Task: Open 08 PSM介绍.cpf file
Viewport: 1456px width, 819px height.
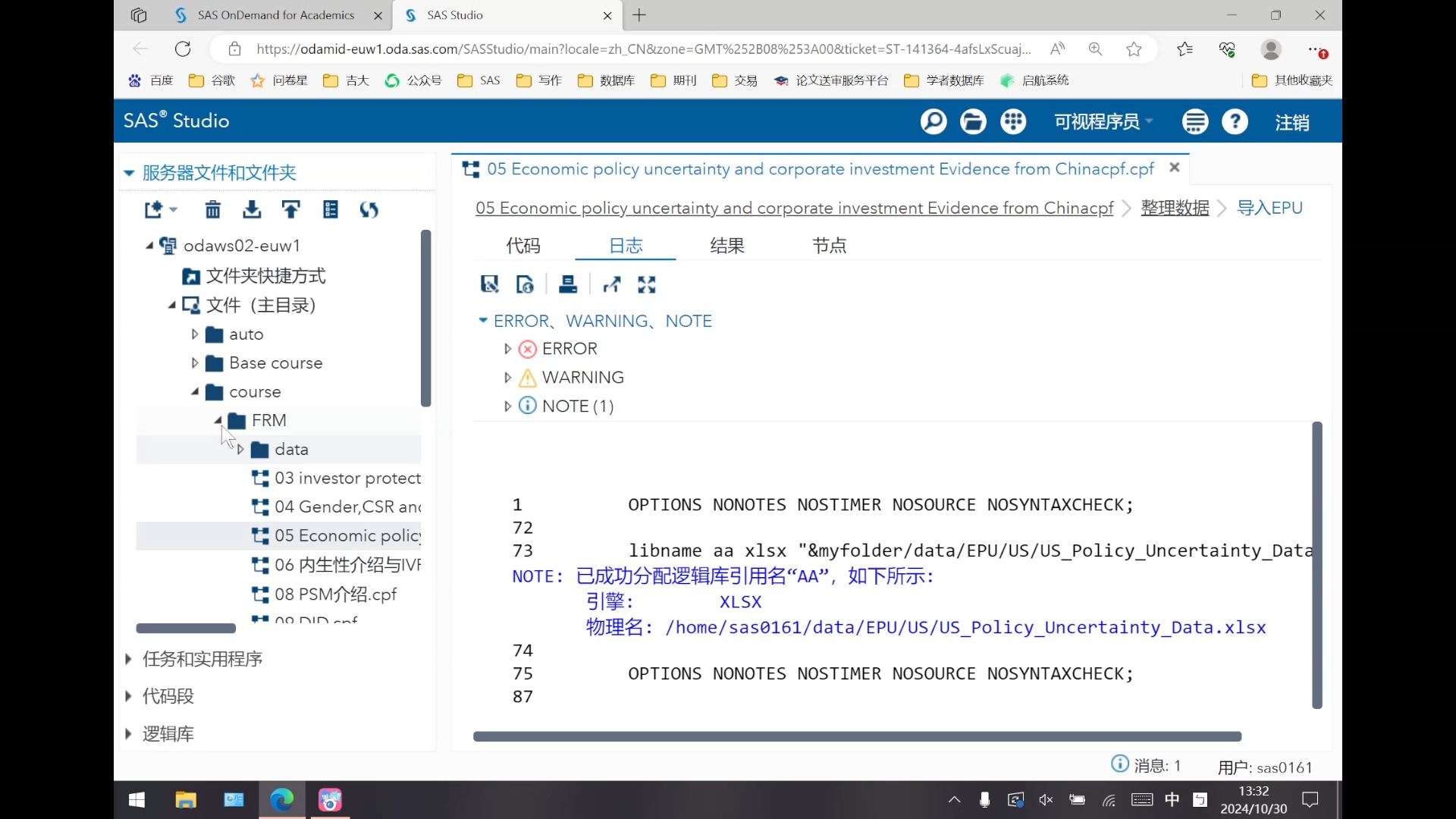Action: (325, 594)
